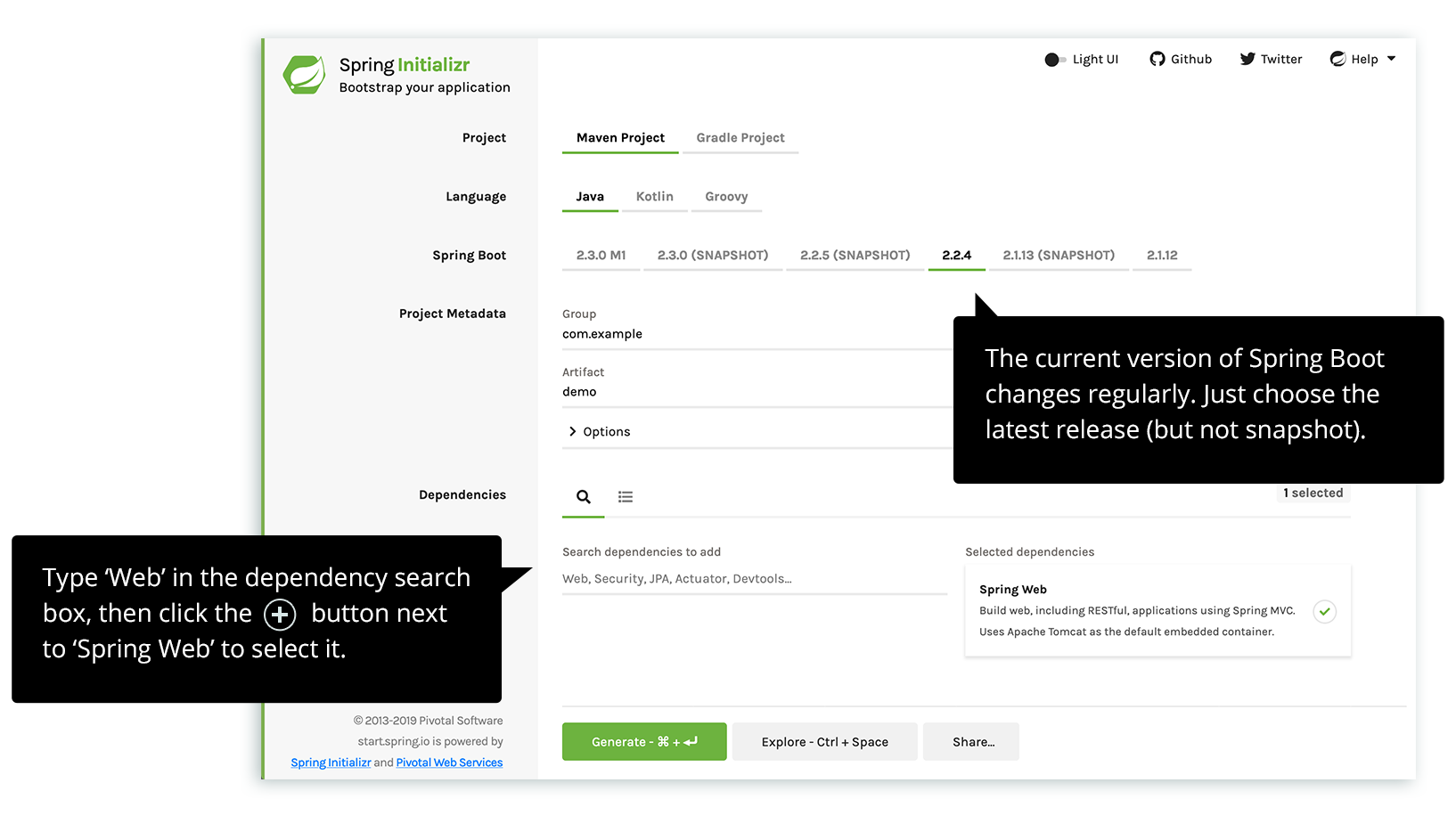Screen dimensions: 1456x840
Task: Select Spring Boot 2.1.13 (SNAPSHOT)
Action: click(x=1059, y=256)
